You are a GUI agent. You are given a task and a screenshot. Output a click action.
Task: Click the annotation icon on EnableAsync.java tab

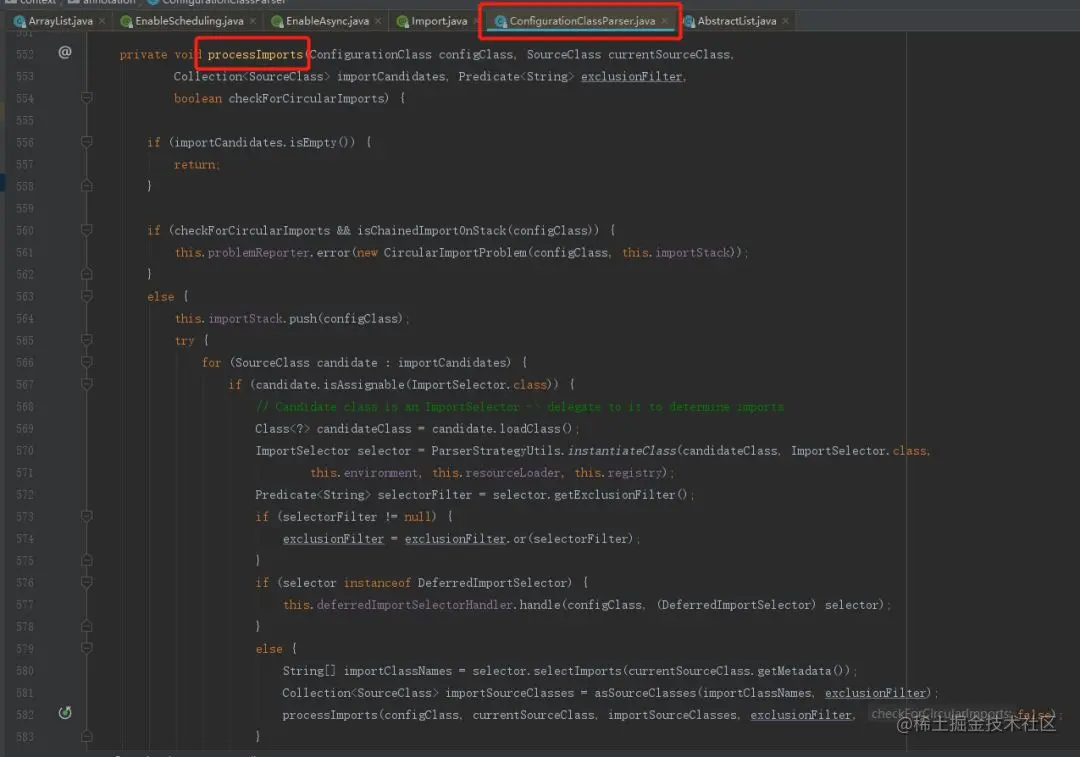point(277,21)
